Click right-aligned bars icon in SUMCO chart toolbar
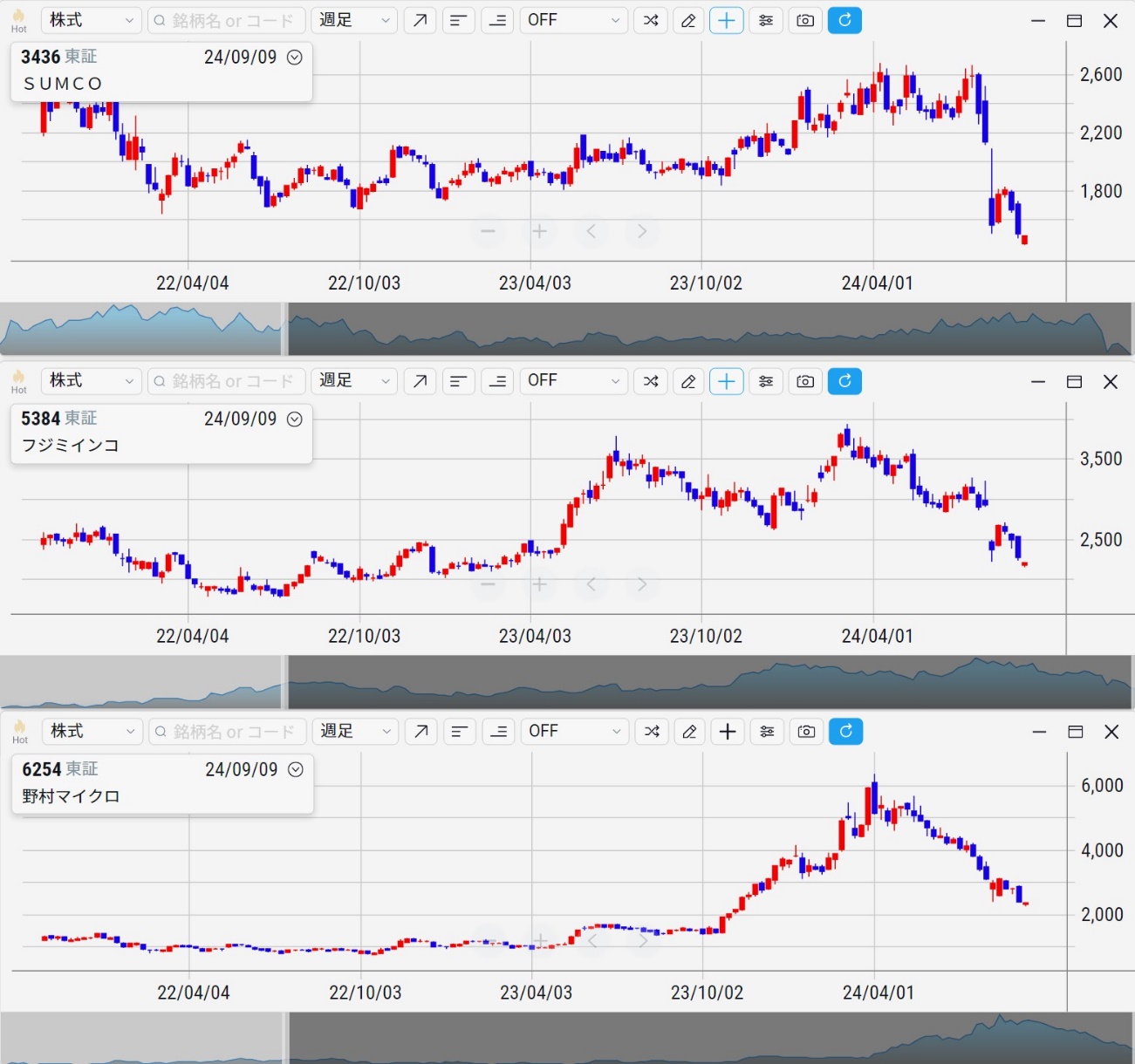 [497, 20]
